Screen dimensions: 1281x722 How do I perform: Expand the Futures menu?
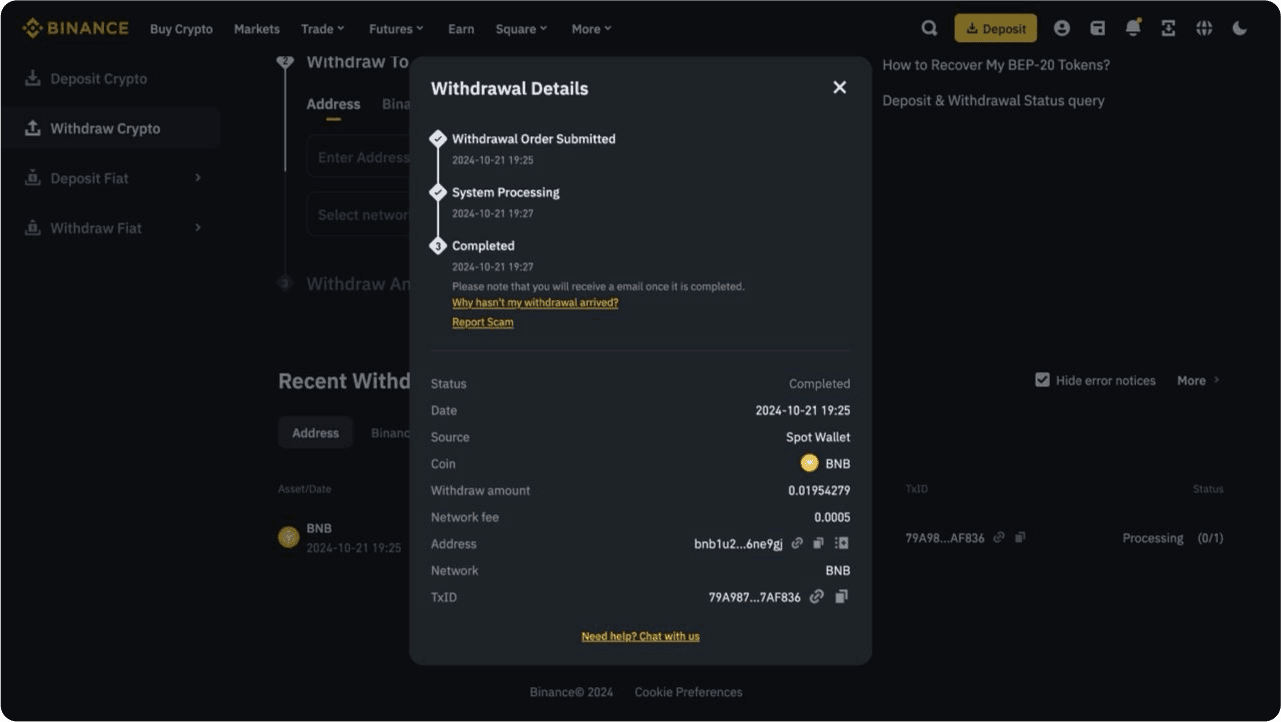tap(396, 29)
